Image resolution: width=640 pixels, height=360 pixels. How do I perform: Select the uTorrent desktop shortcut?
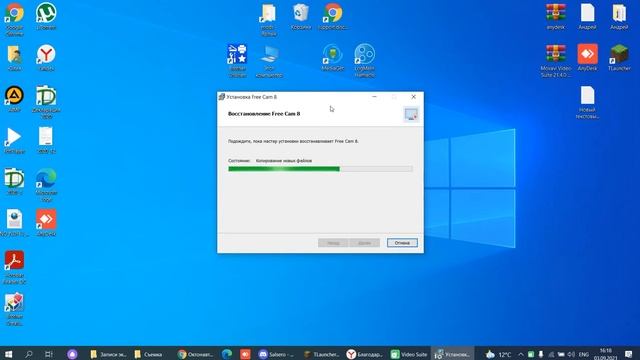click(46, 16)
